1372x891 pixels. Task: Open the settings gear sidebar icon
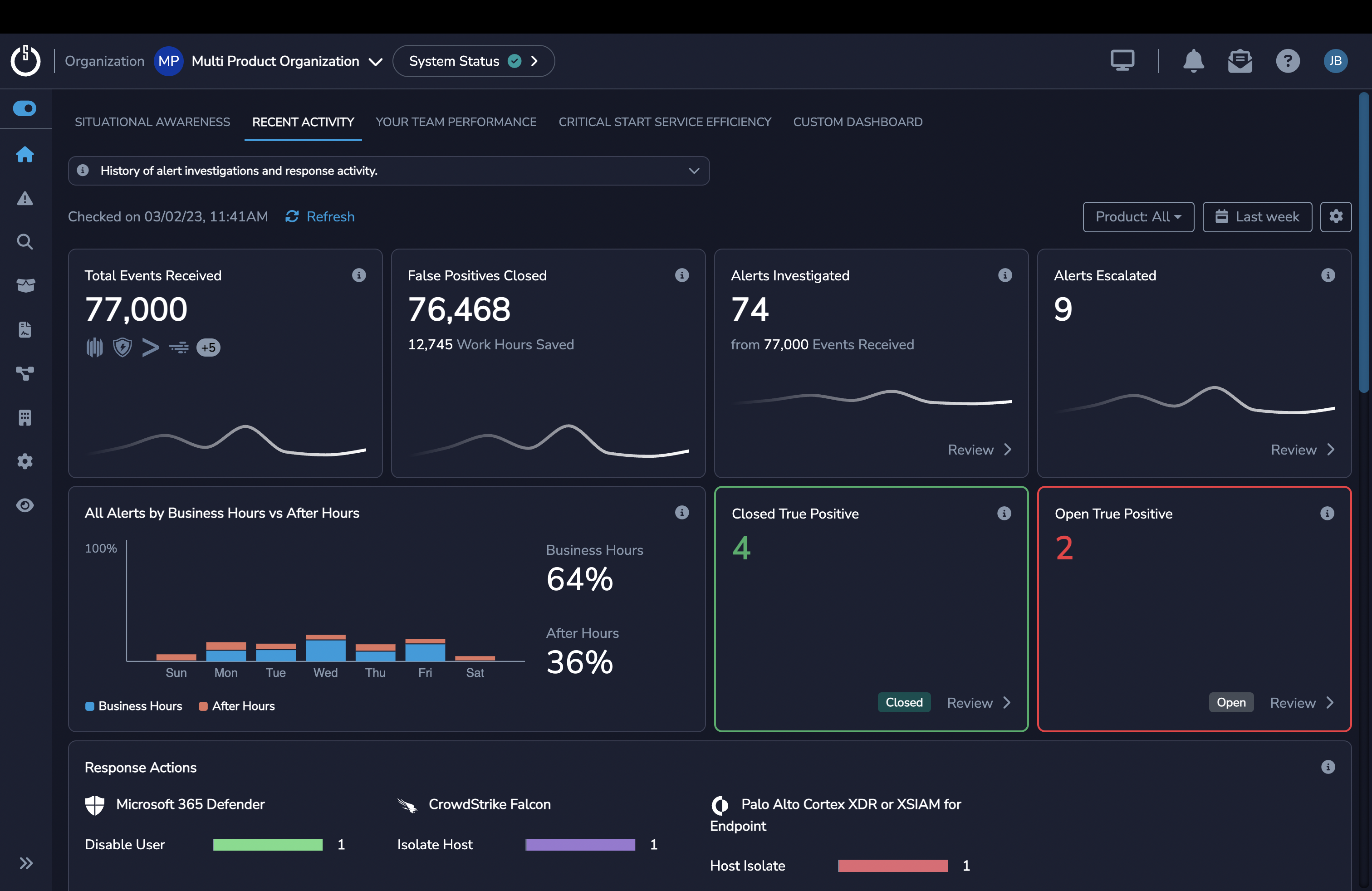[x=25, y=461]
